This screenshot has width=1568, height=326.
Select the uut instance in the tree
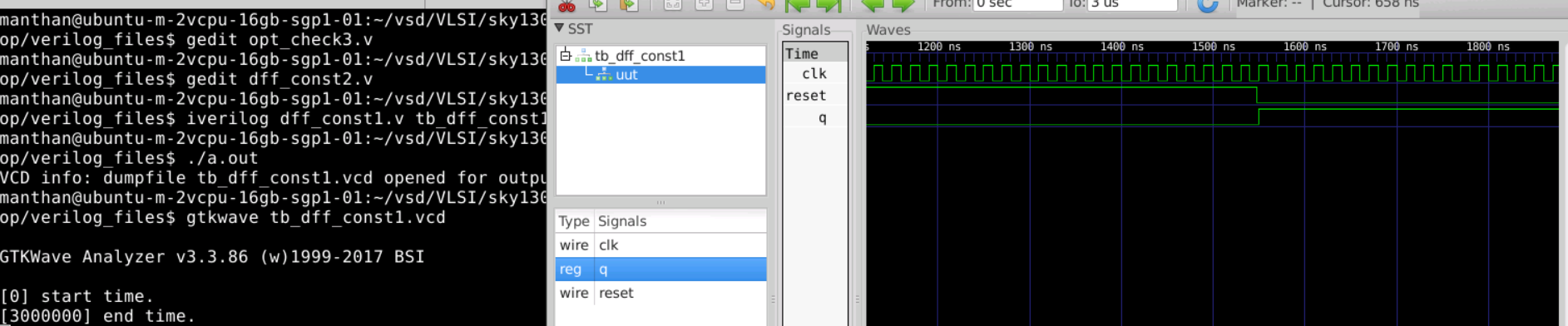tap(626, 75)
